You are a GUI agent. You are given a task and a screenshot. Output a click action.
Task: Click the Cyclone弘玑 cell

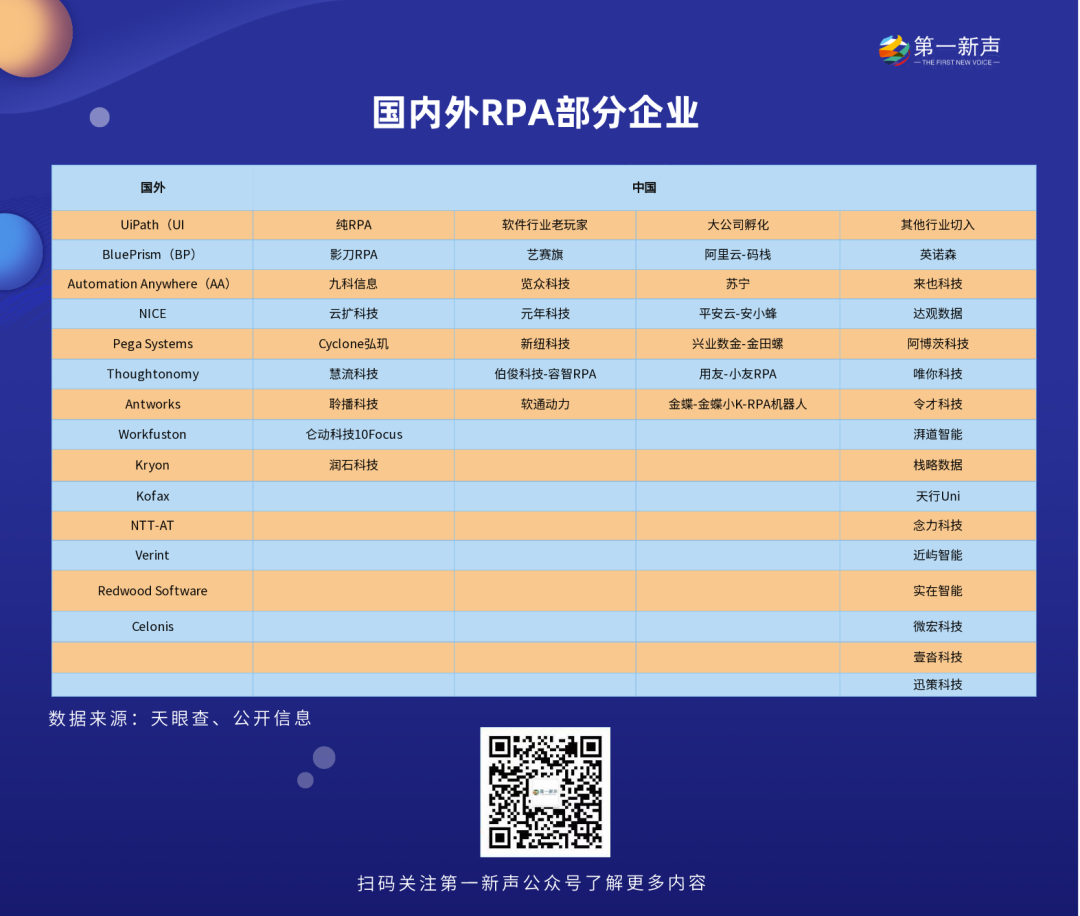(353, 344)
